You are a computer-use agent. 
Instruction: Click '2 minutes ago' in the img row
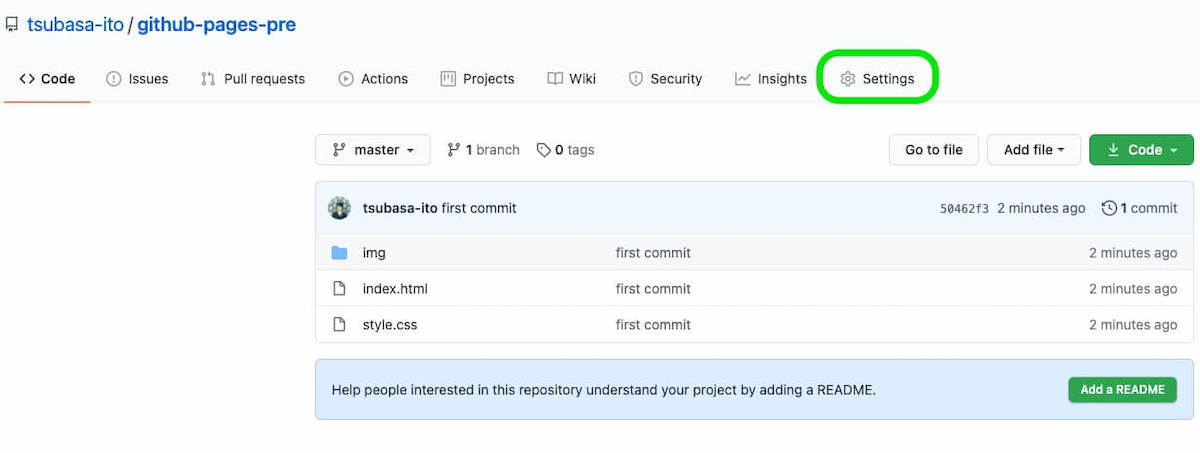1133,253
